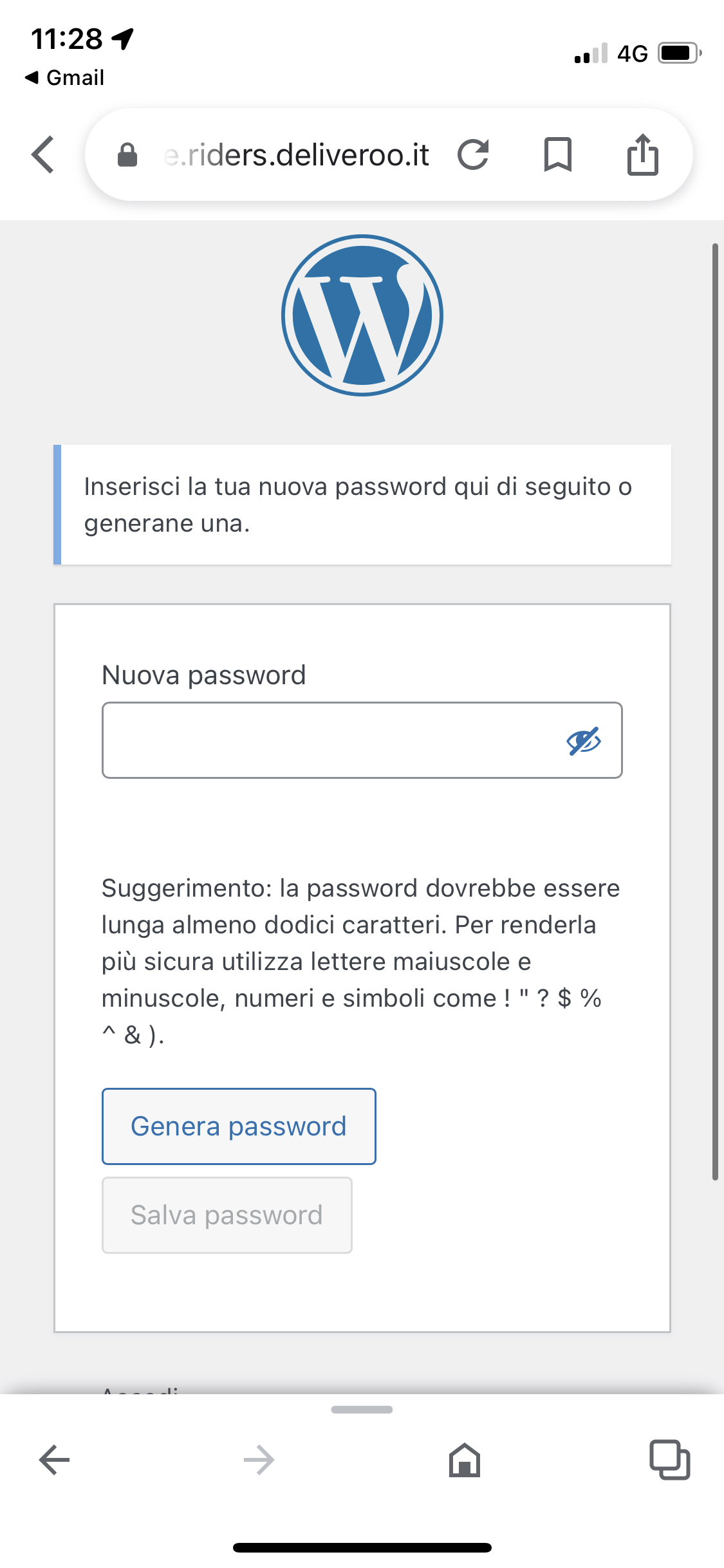
Task: Bookmark this page
Action: (x=557, y=154)
